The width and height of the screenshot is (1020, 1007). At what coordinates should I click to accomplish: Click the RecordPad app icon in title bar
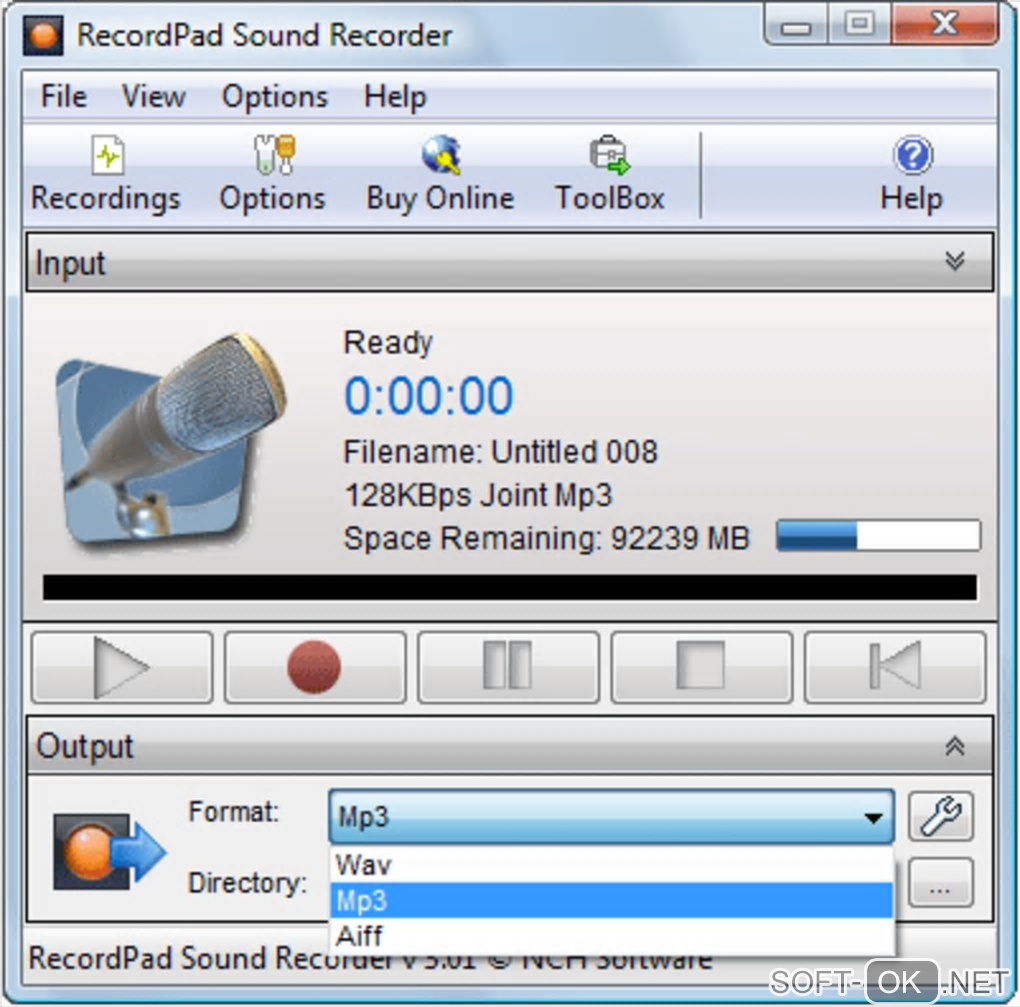coord(43,35)
